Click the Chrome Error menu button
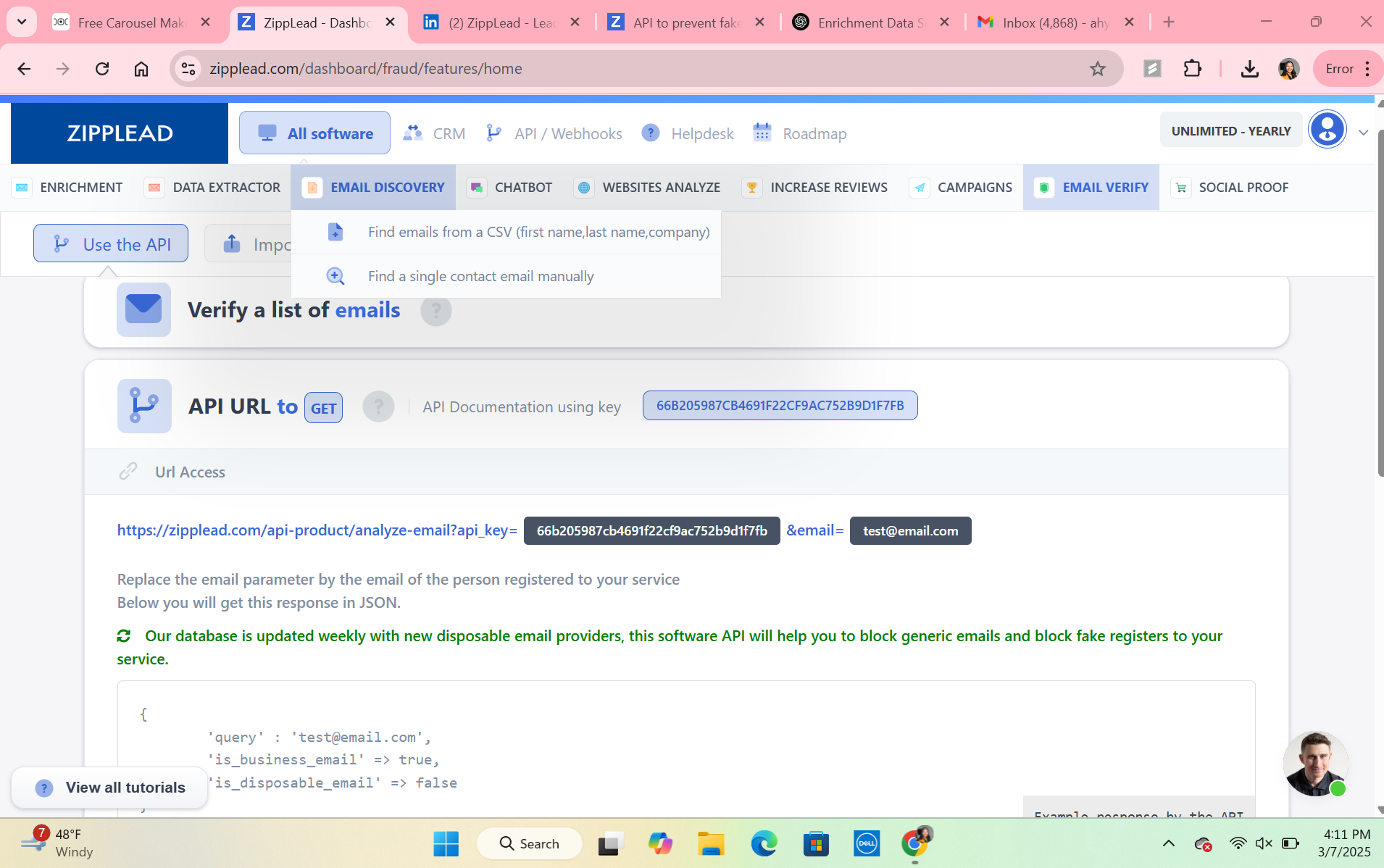1384x868 pixels. 1348,69
